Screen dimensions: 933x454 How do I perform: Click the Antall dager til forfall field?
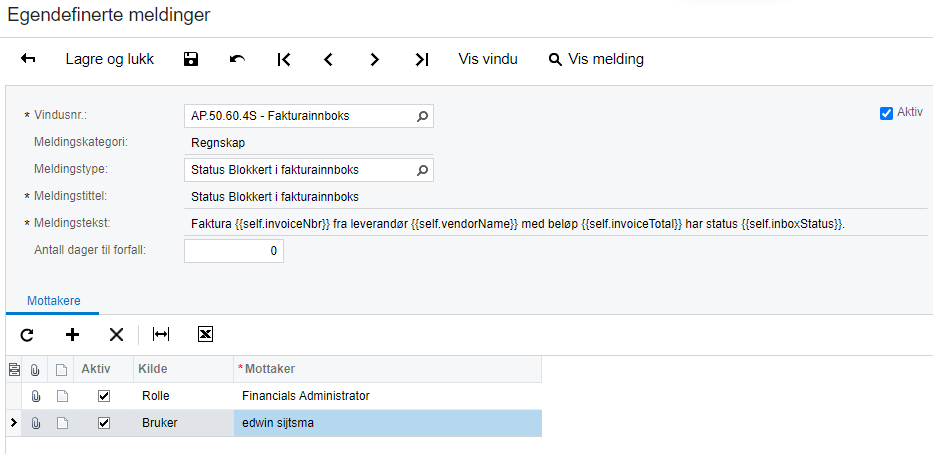234,251
